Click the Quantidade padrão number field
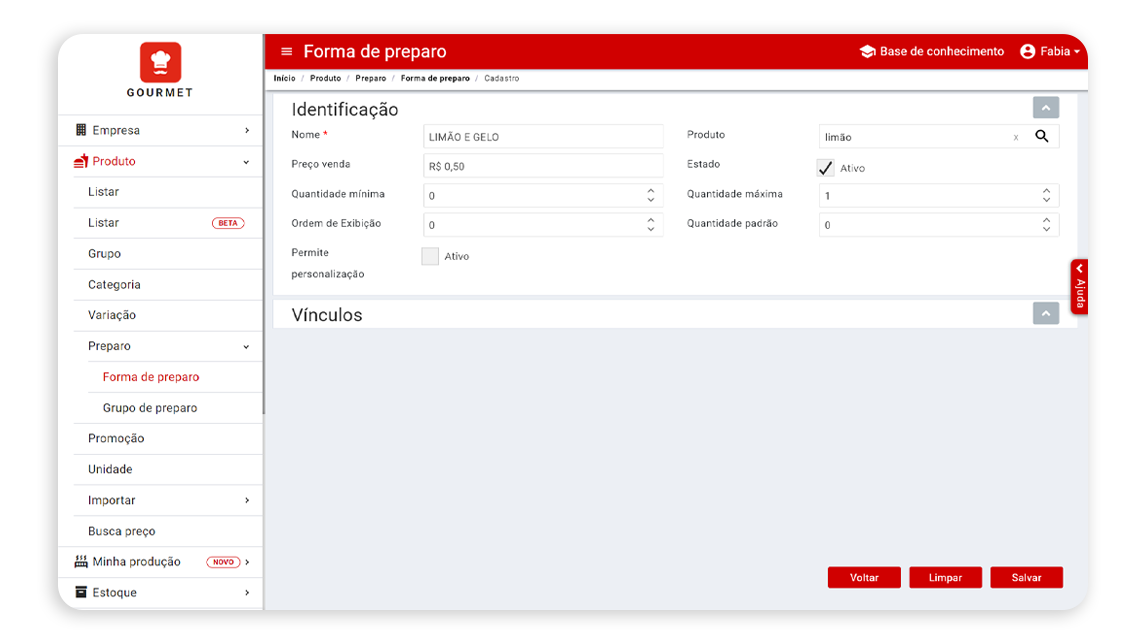Viewport: 1146px width, 644px height. click(x=939, y=224)
